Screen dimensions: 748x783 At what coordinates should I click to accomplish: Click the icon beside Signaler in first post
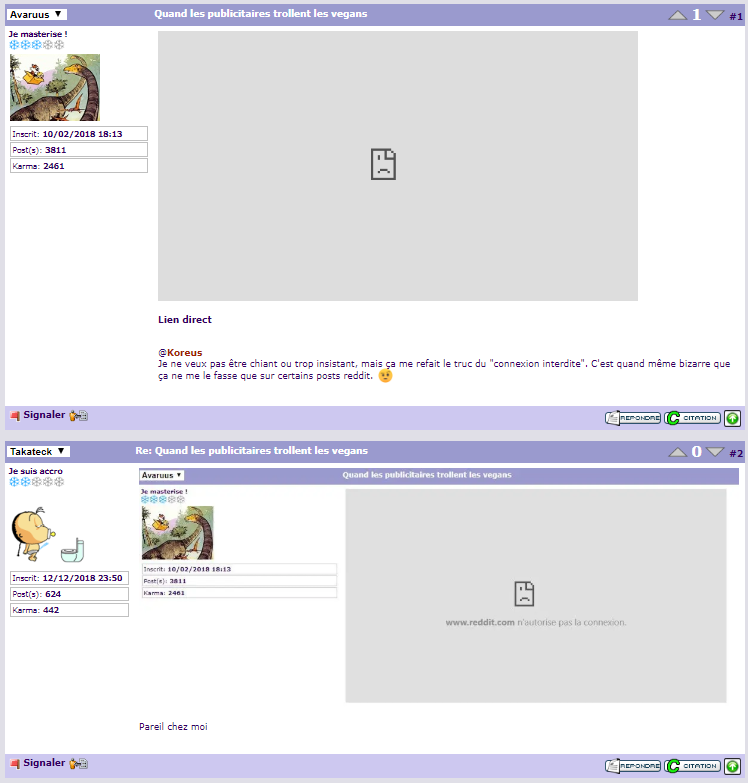click(x=79, y=415)
